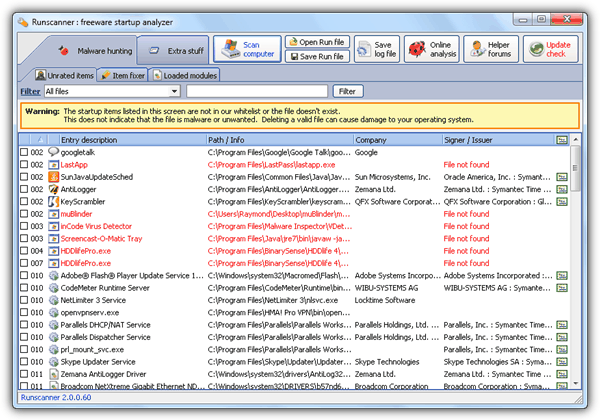Click the certificate column header icon

point(562,140)
